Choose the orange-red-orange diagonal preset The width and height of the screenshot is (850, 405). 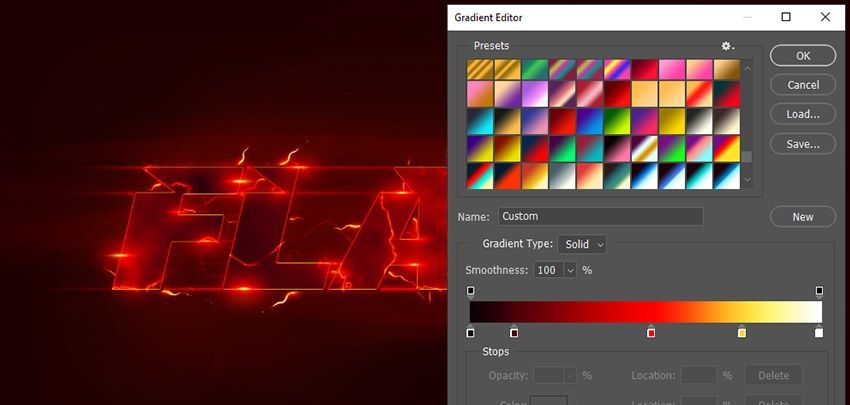click(700, 94)
